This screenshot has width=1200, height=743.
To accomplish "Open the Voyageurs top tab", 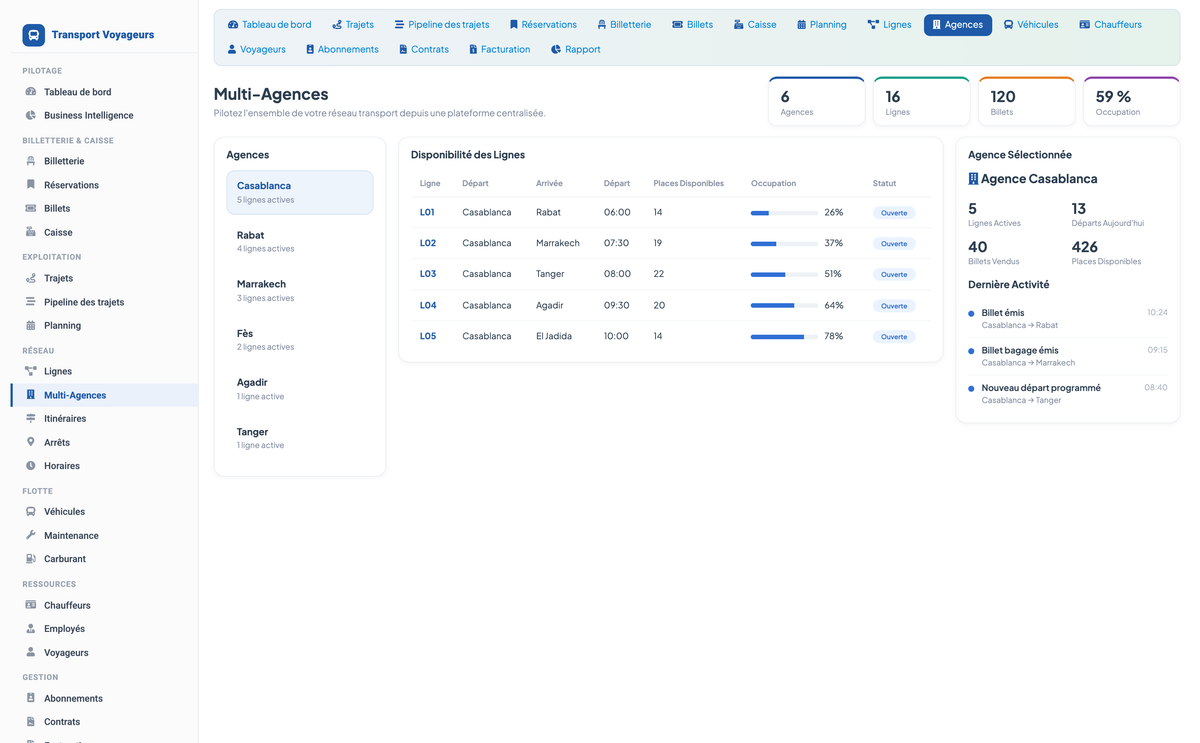I will (x=256, y=49).
